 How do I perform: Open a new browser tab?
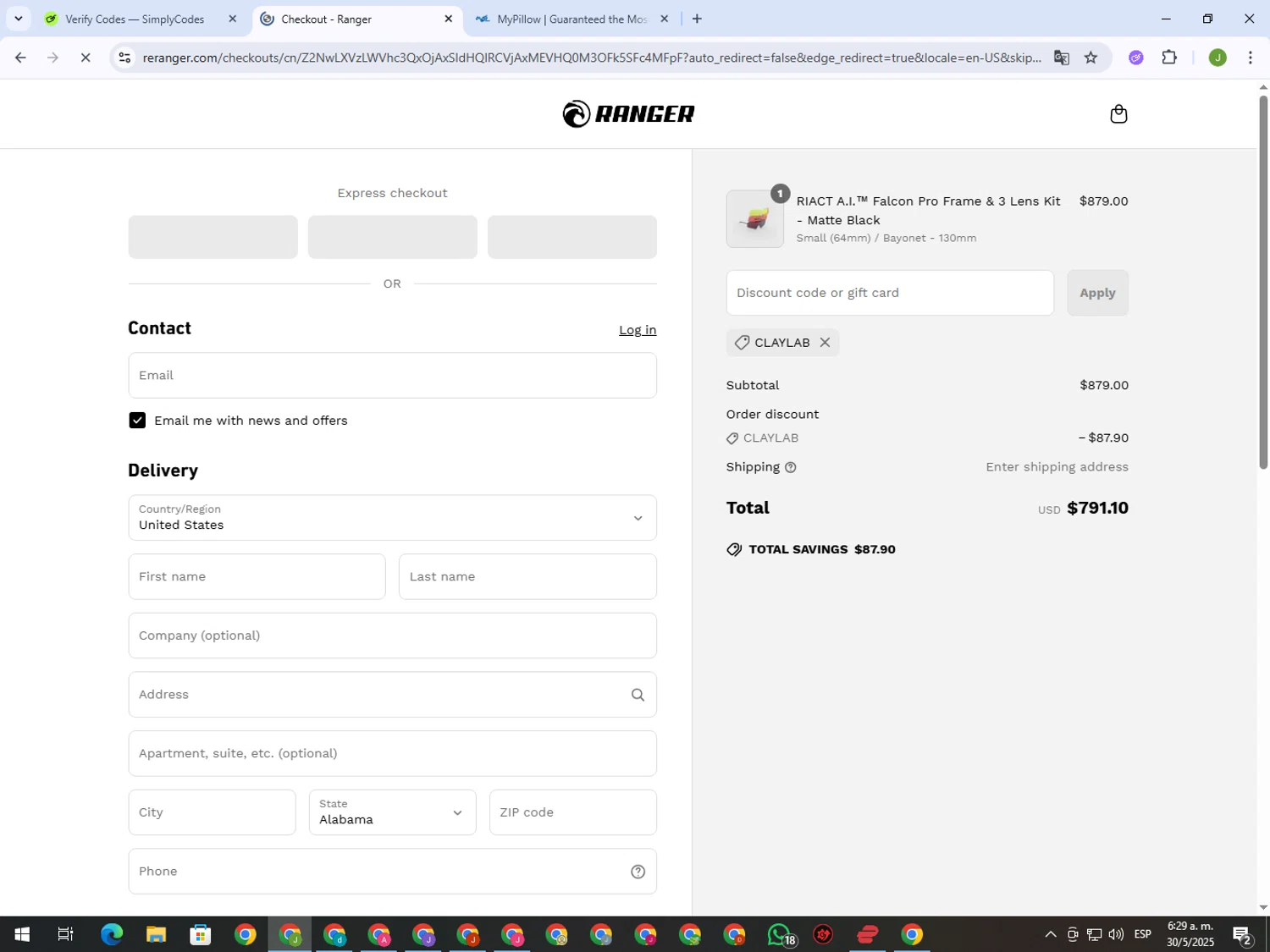(697, 19)
